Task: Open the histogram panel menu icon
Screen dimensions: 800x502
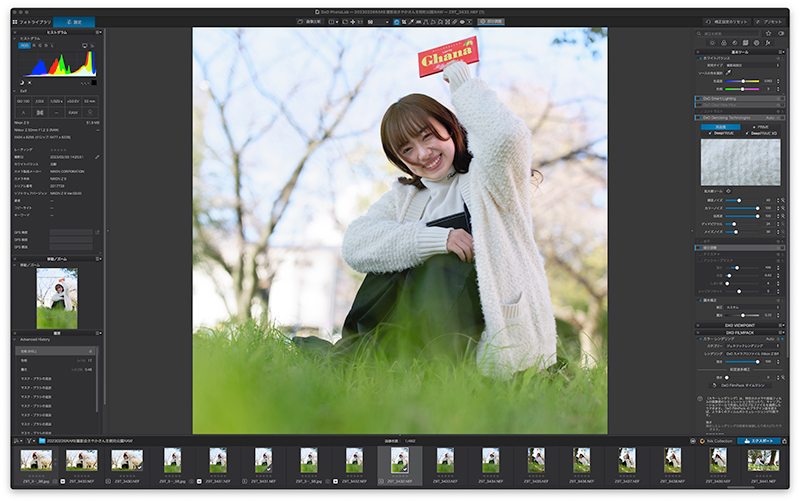Action: click(x=98, y=32)
